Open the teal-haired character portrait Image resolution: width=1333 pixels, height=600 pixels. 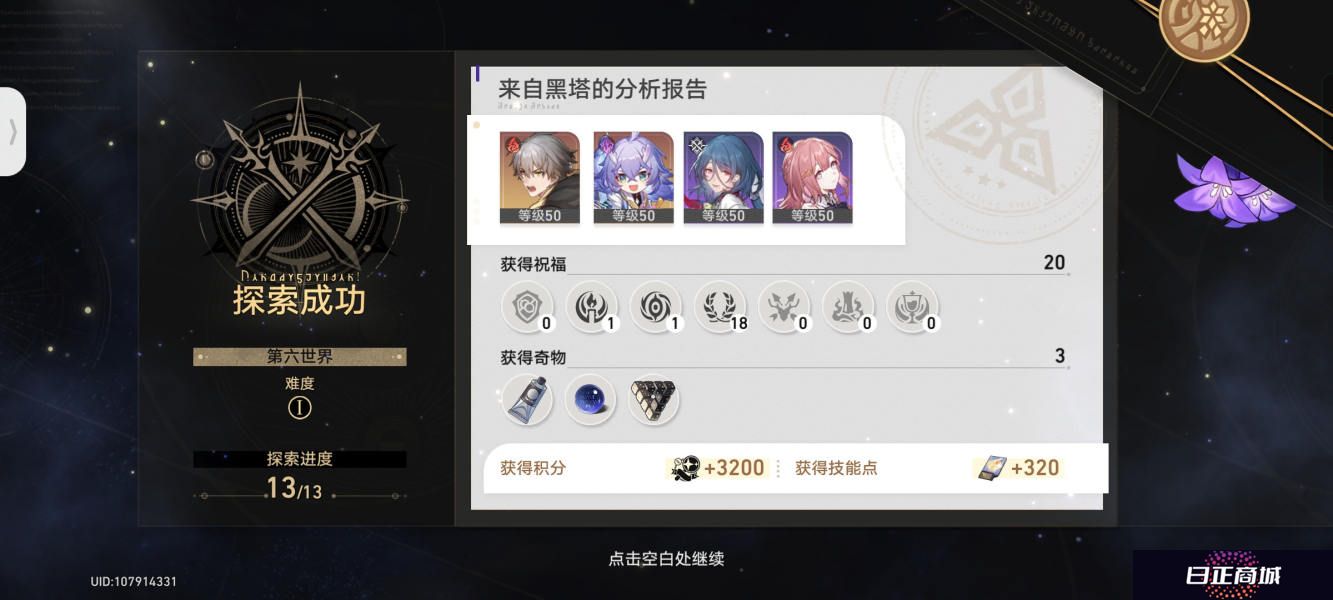[723, 177]
